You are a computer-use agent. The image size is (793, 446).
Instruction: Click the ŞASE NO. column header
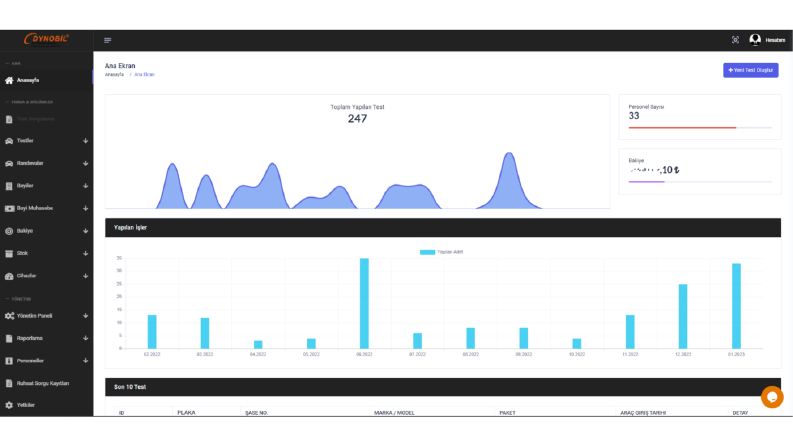coord(256,413)
